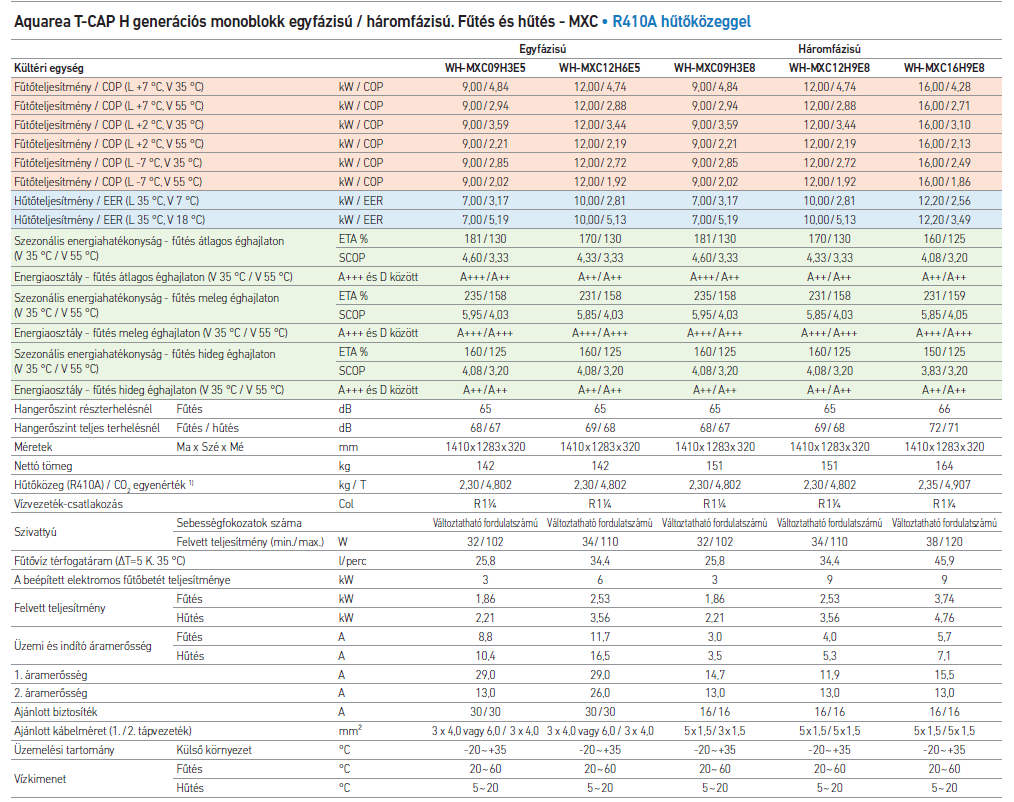
Task: Click the 'Külső környezet' sub-label
Action: pos(214,750)
